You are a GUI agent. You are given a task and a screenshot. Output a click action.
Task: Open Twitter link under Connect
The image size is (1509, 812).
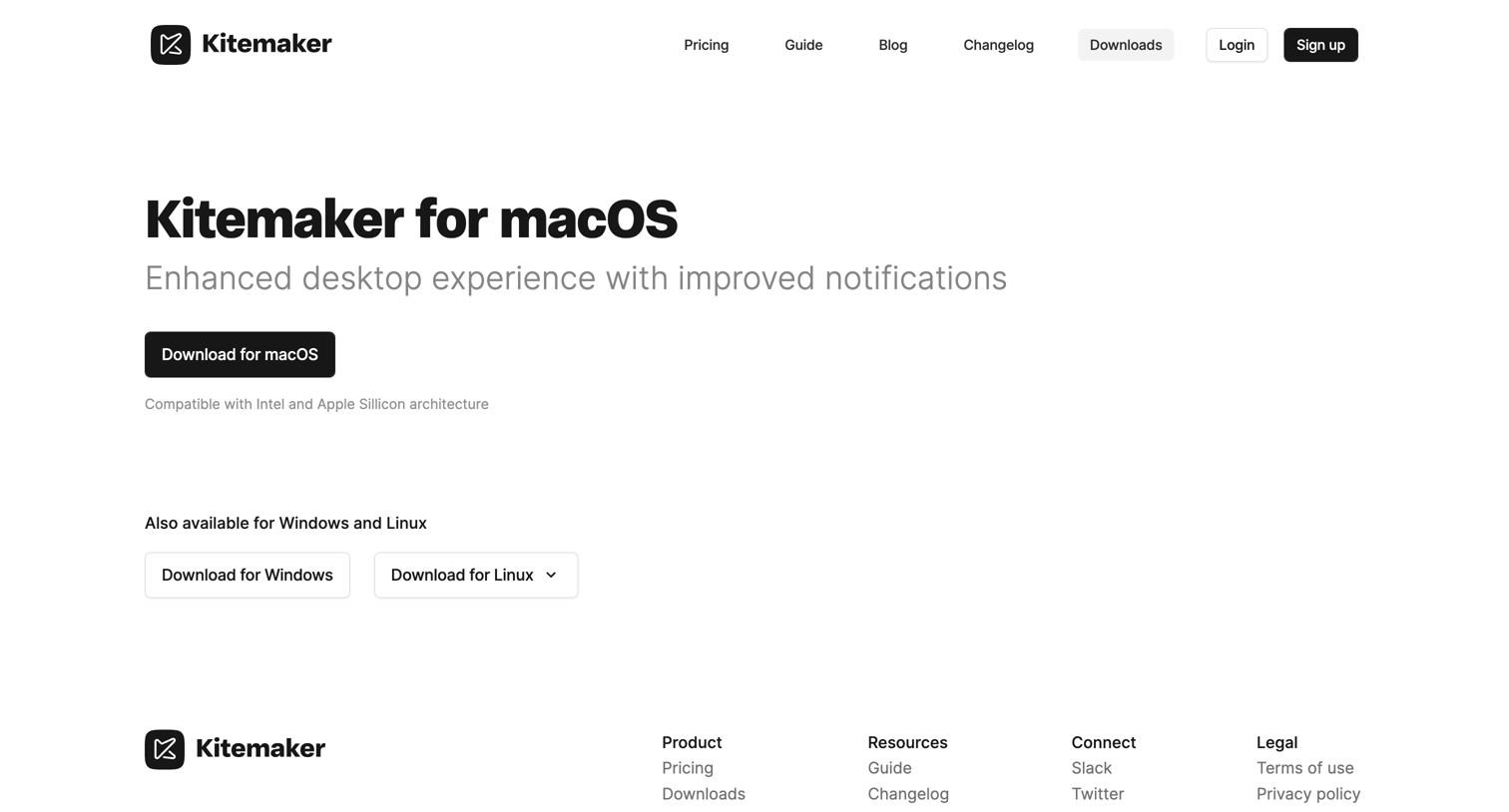[1098, 794]
